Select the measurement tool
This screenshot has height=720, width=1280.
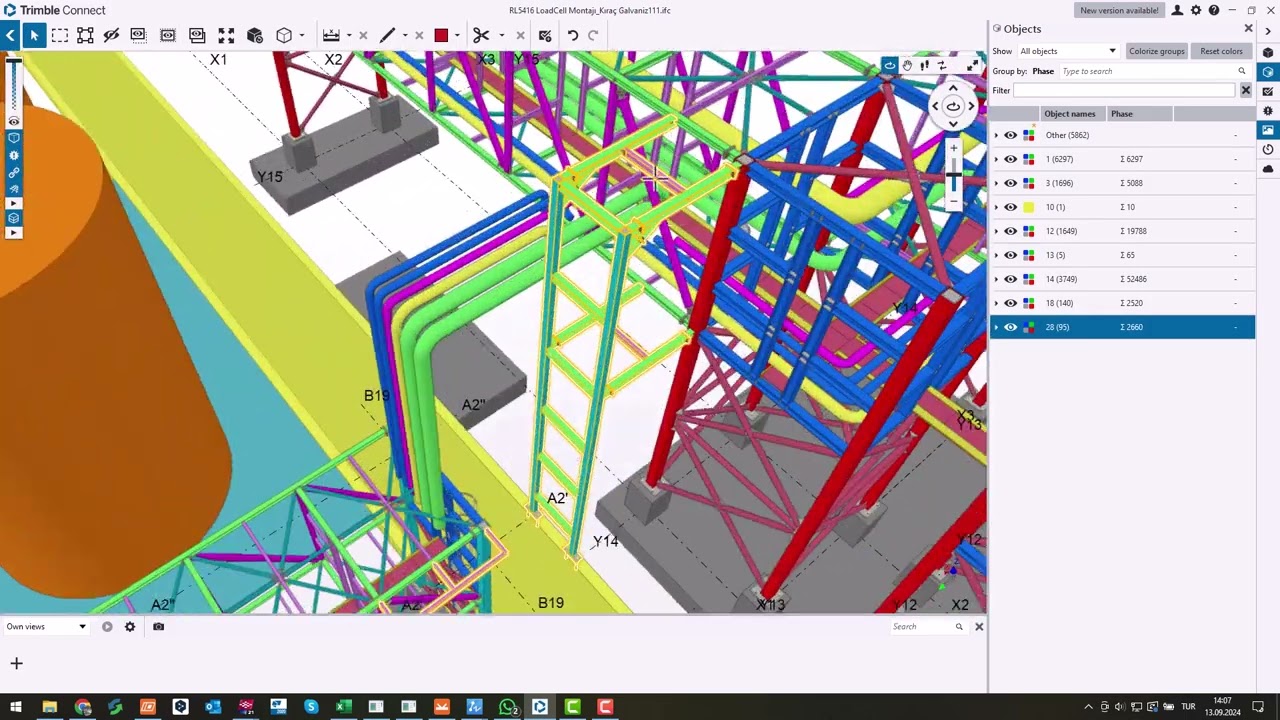[331, 35]
